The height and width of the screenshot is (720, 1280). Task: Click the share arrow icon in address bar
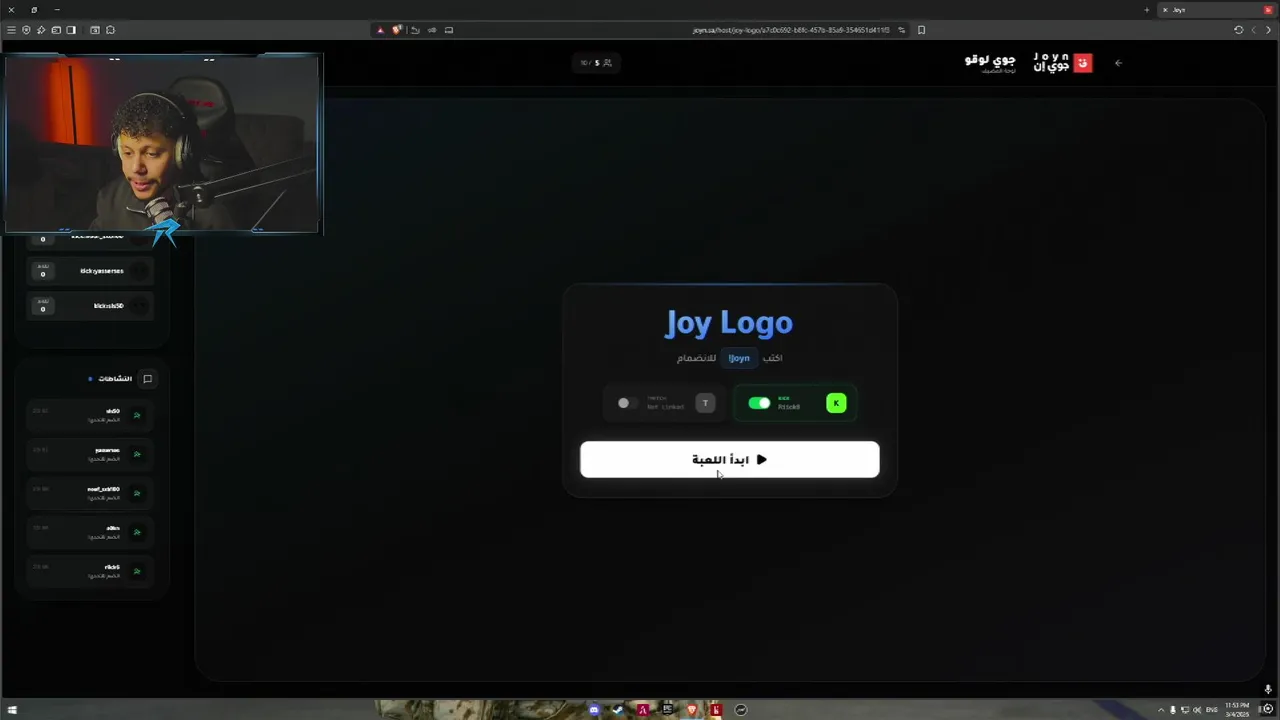[415, 30]
